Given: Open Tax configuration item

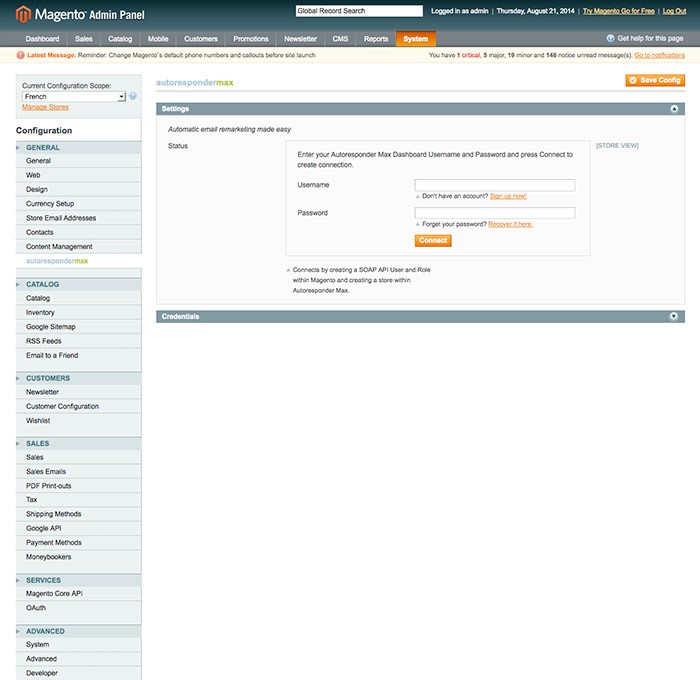Looking at the screenshot, I should pos(79,500).
